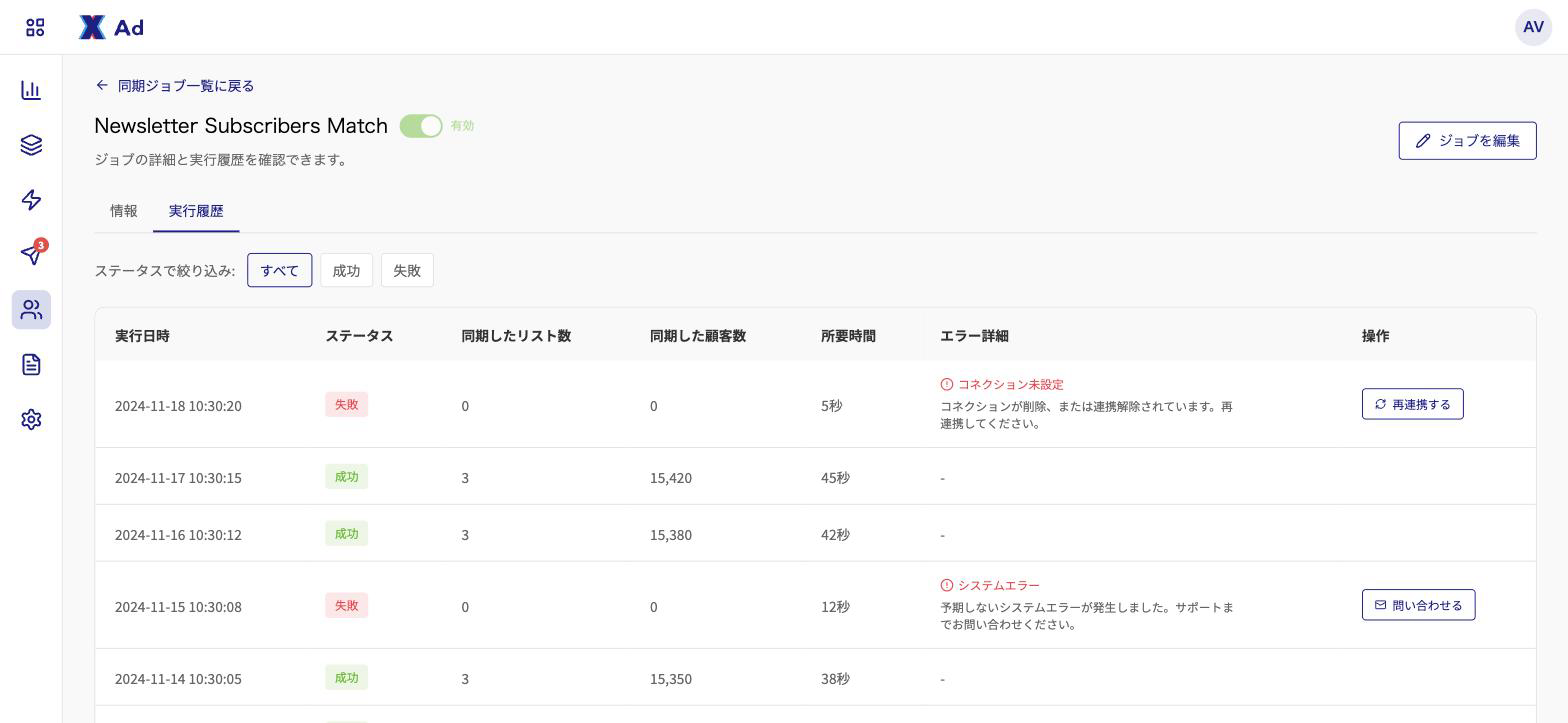Click the X Ad logo
Viewport: 1568px width, 723px height.
(111, 27)
